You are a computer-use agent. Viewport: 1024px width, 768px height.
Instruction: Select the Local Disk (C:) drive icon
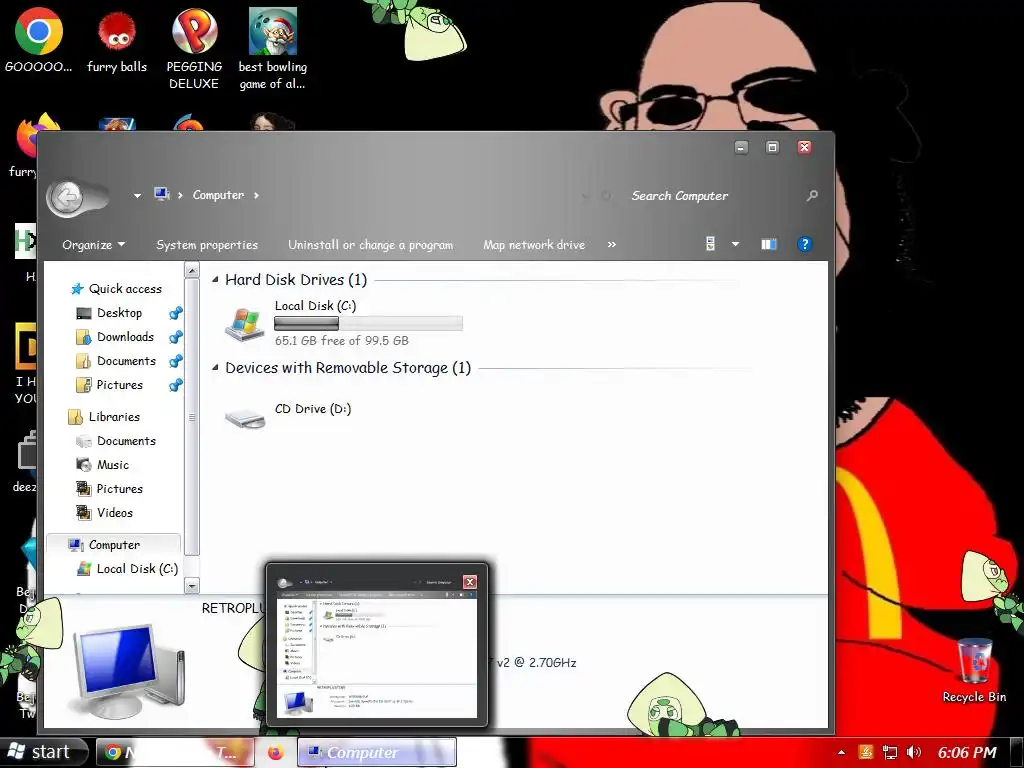coord(244,323)
